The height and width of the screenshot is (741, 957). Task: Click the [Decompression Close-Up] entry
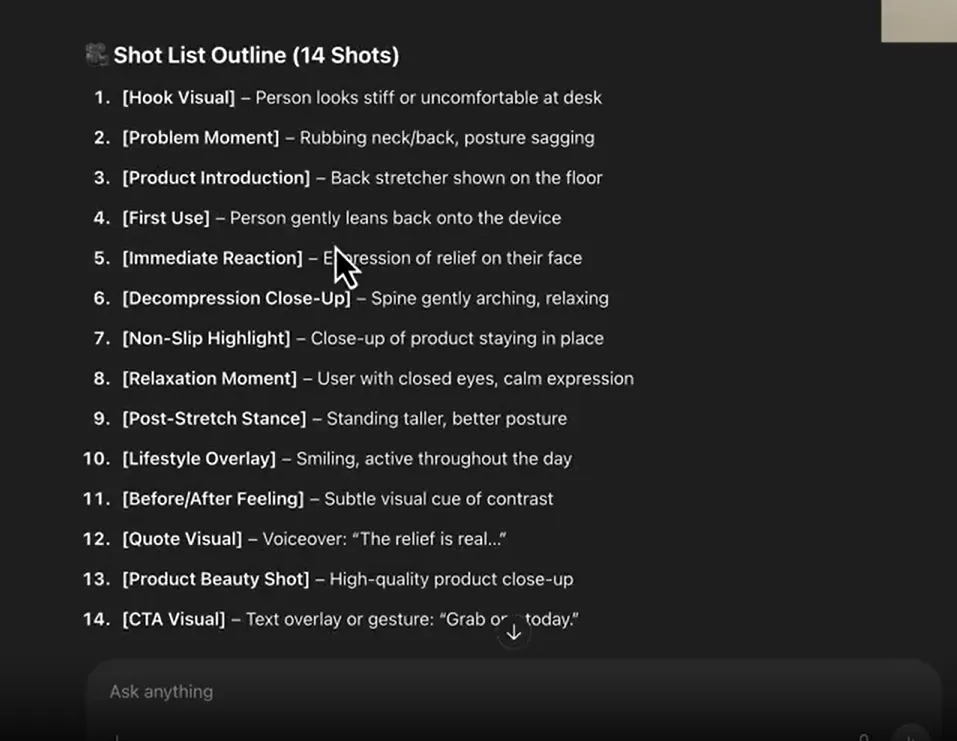click(351, 298)
